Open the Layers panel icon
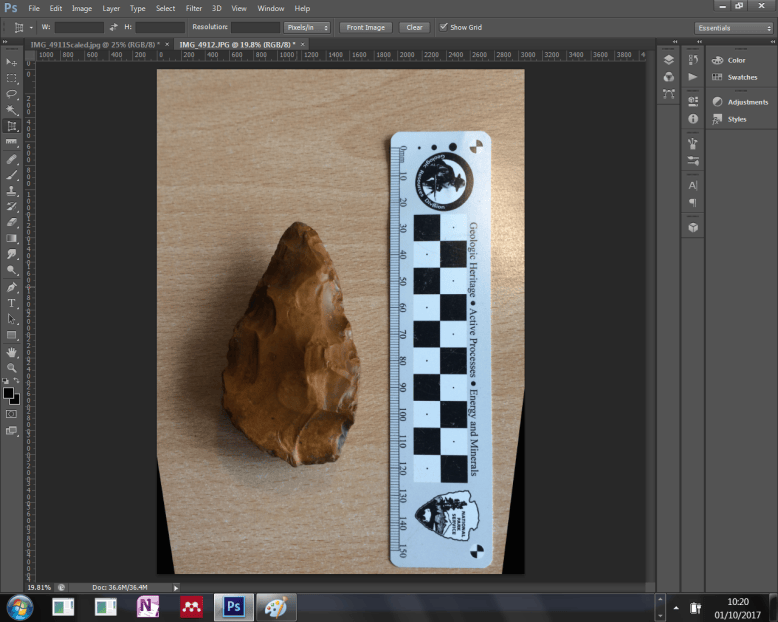Screen dimensions: 778x622 669,60
